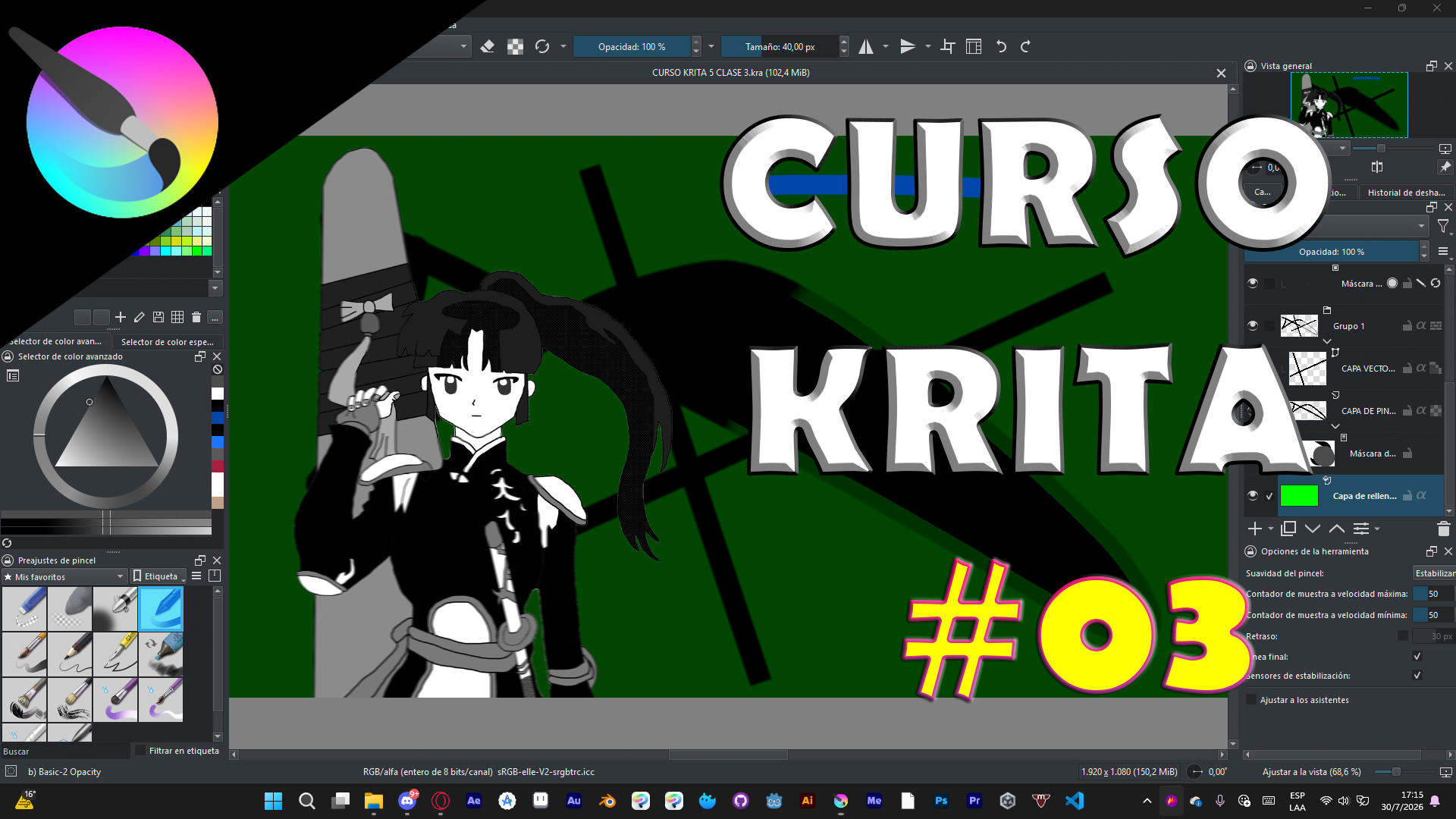Add a new color to the palette

point(121,317)
